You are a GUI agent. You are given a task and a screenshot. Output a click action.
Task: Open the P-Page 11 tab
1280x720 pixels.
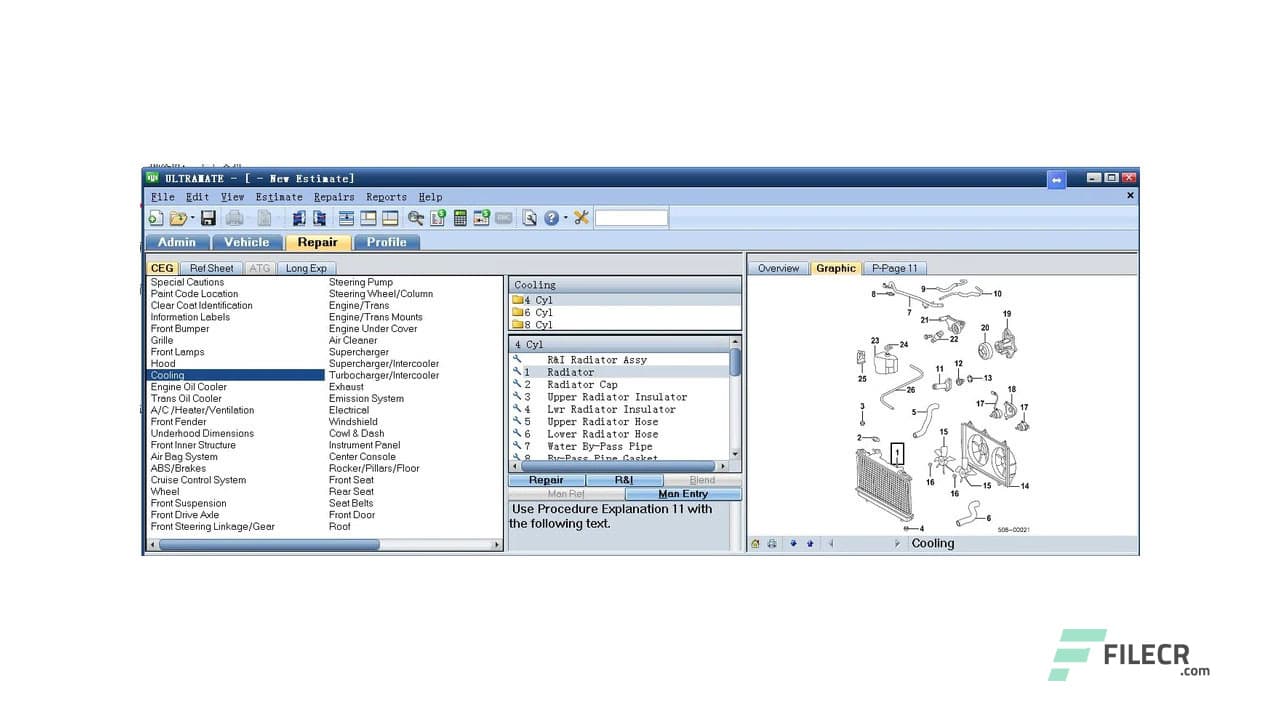896,268
